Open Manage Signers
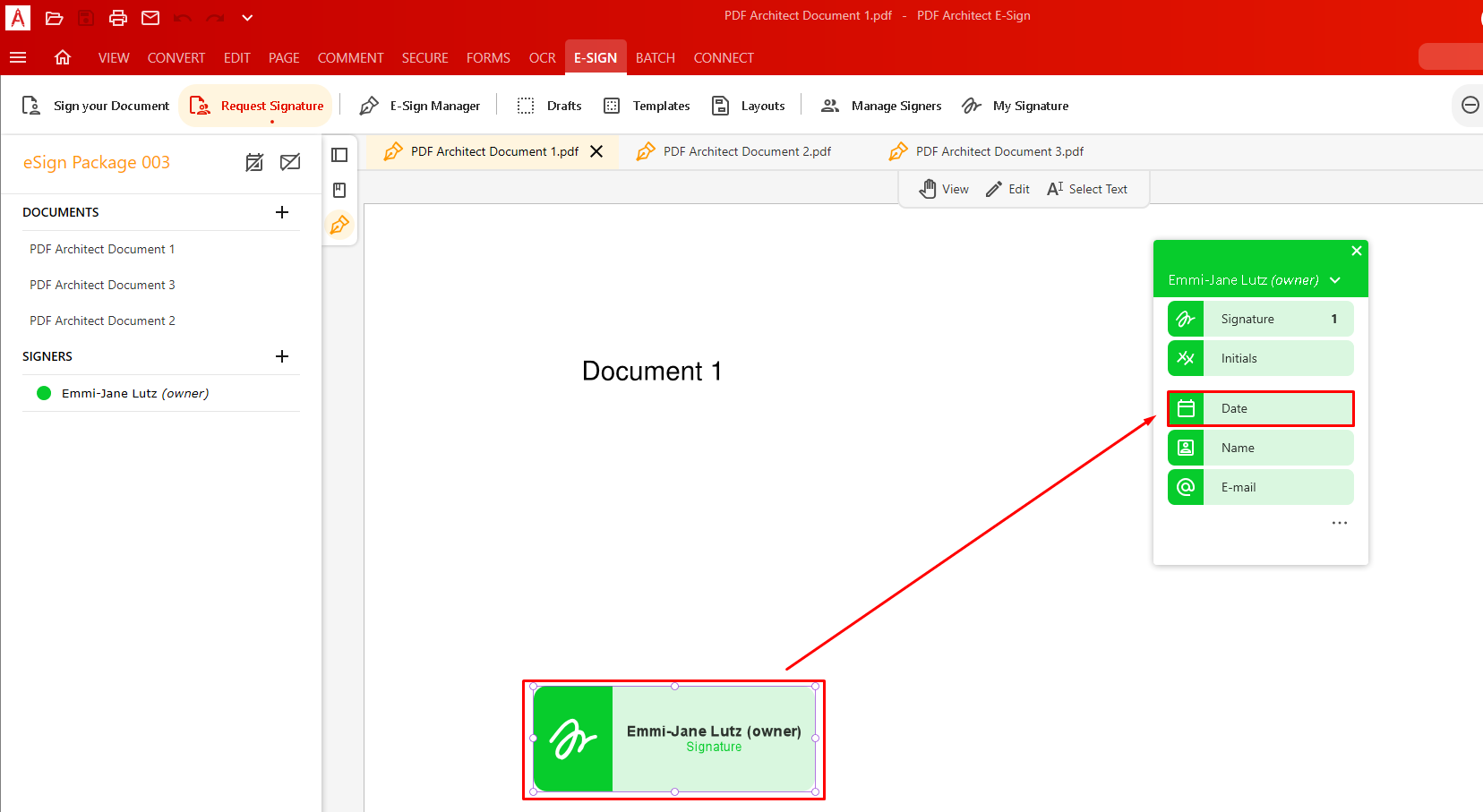This screenshot has height=812, width=1483. pos(881,106)
